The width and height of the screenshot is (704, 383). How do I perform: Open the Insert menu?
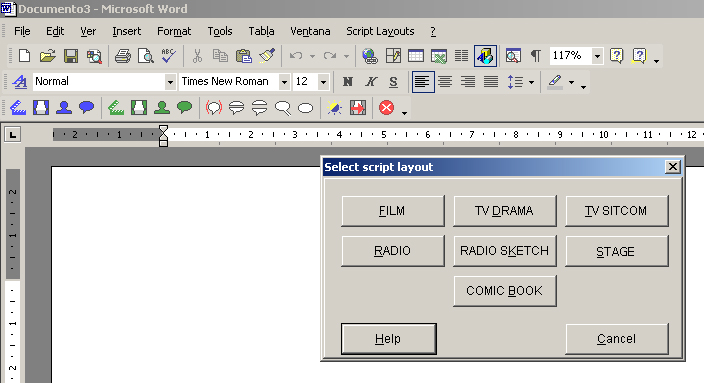(127, 31)
